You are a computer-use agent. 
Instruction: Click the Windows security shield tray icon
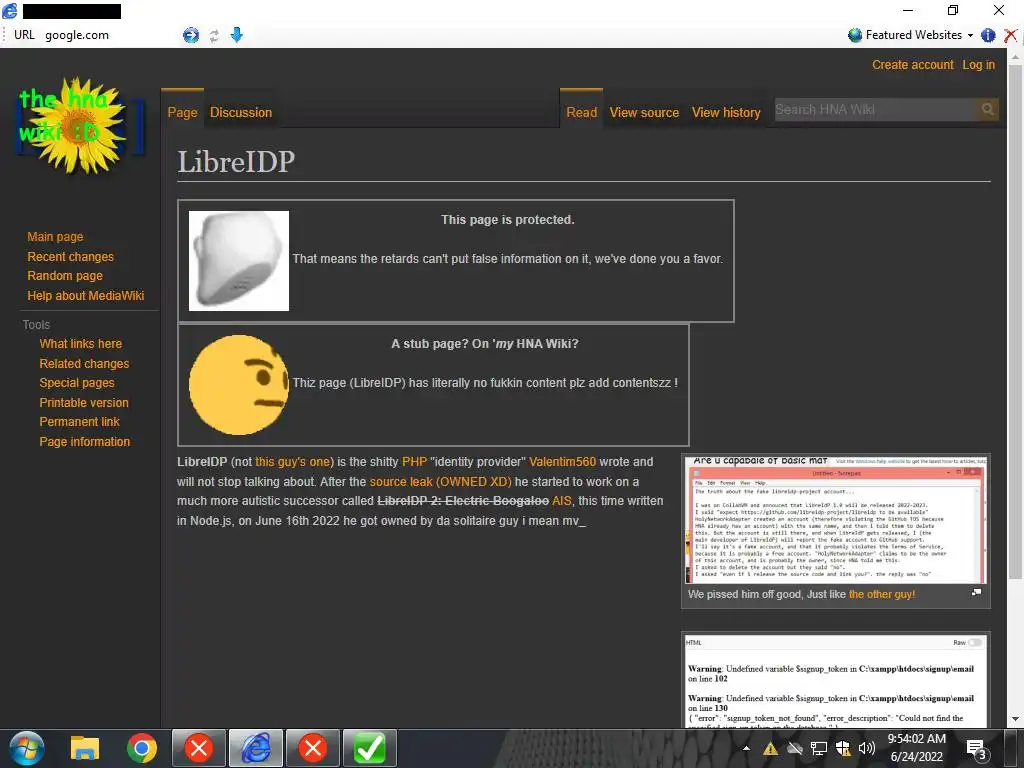pyautogui.click(x=842, y=748)
